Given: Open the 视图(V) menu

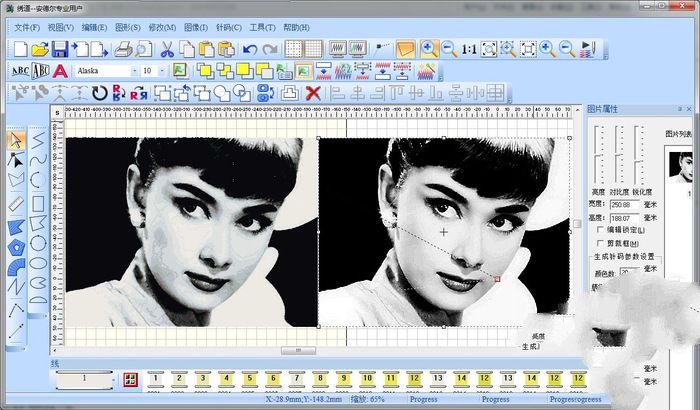Looking at the screenshot, I should [x=61, y=28].
